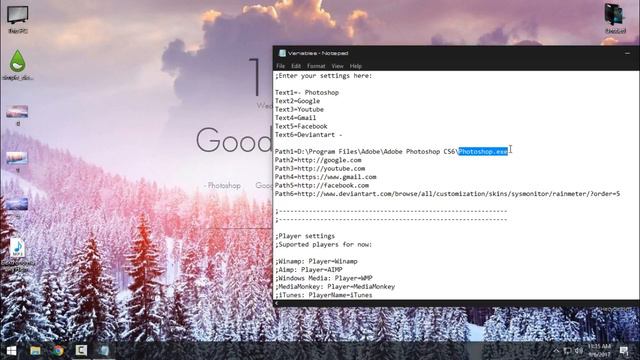Open the network icon in system tray

(567, 351)
